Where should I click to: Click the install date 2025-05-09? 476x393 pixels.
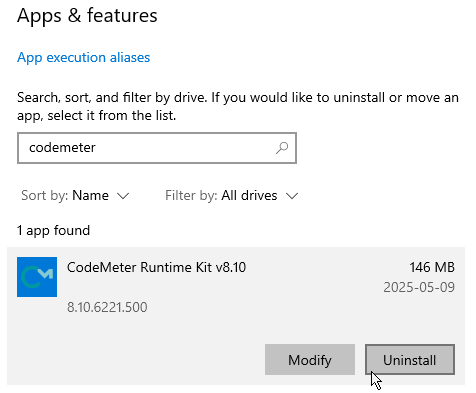click(419, 287)
